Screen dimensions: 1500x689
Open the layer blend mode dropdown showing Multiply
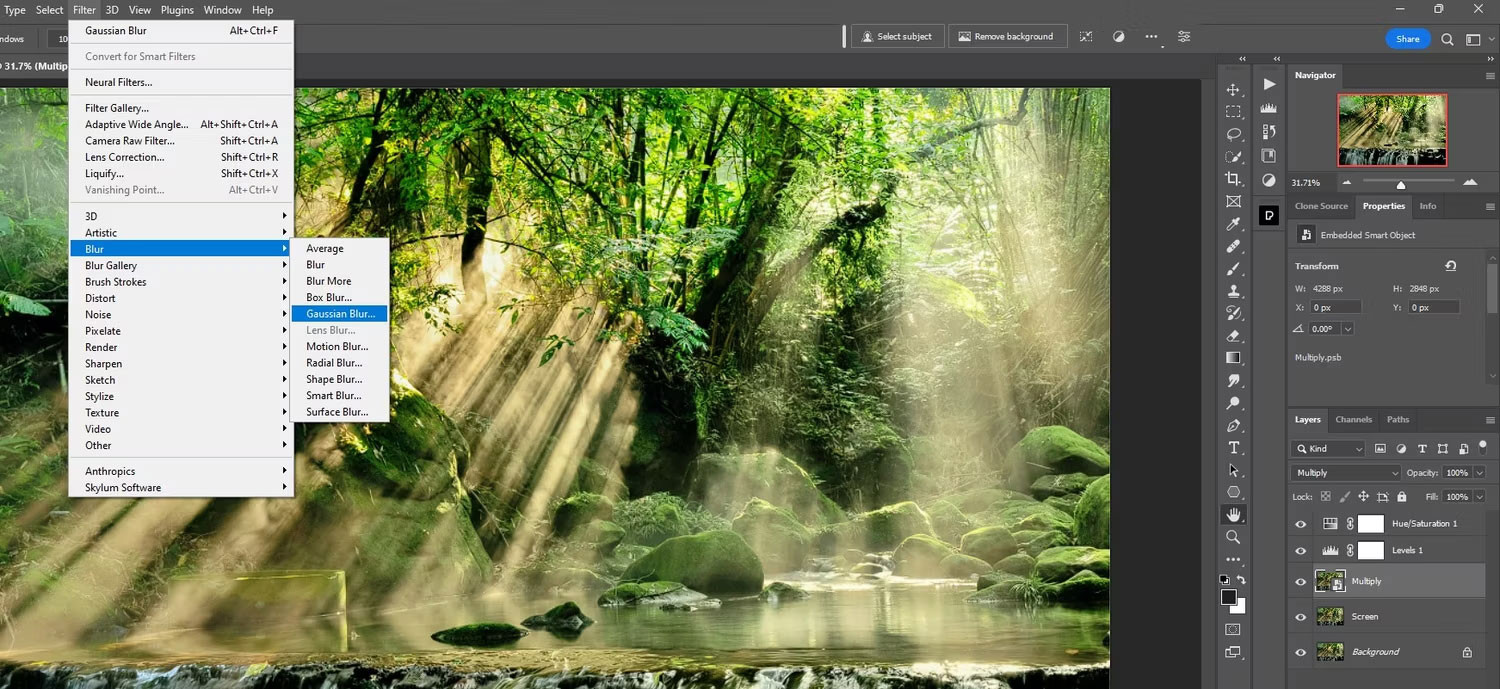[1345, 472]
